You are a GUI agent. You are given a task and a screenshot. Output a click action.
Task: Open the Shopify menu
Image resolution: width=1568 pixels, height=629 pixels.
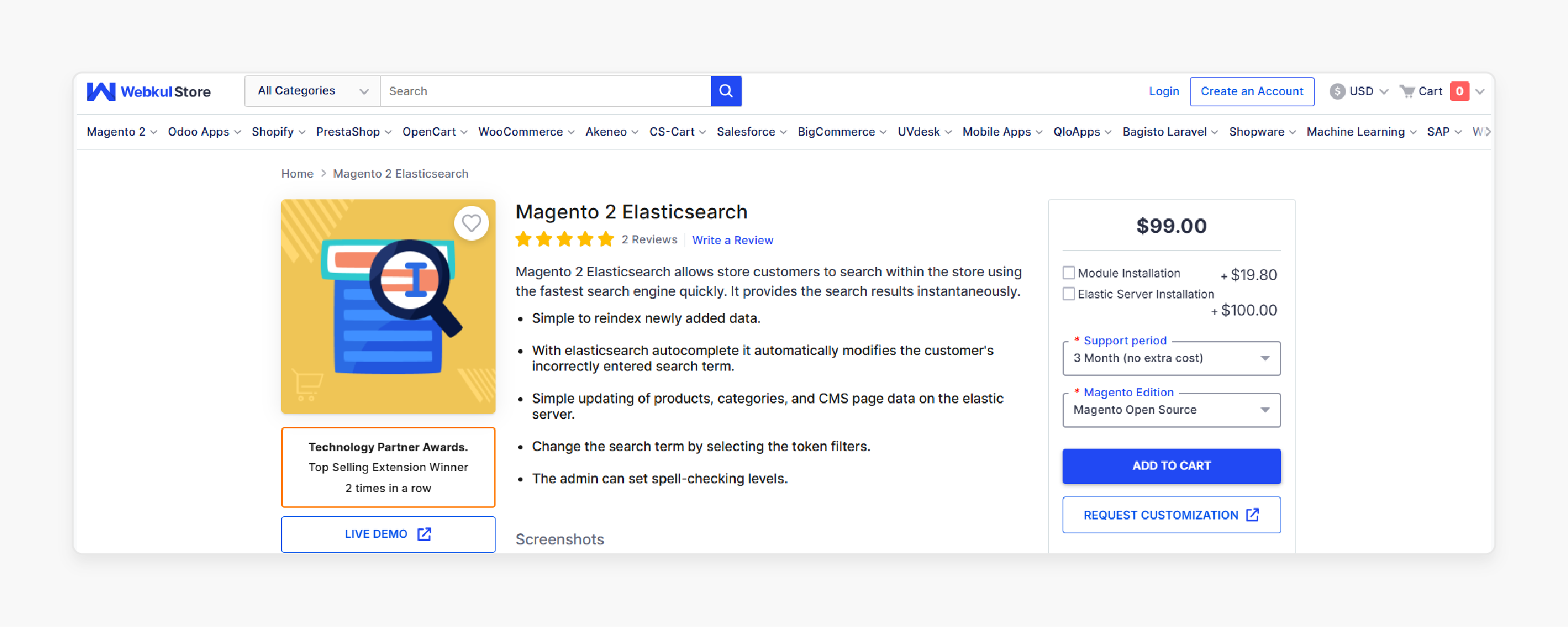278,132
